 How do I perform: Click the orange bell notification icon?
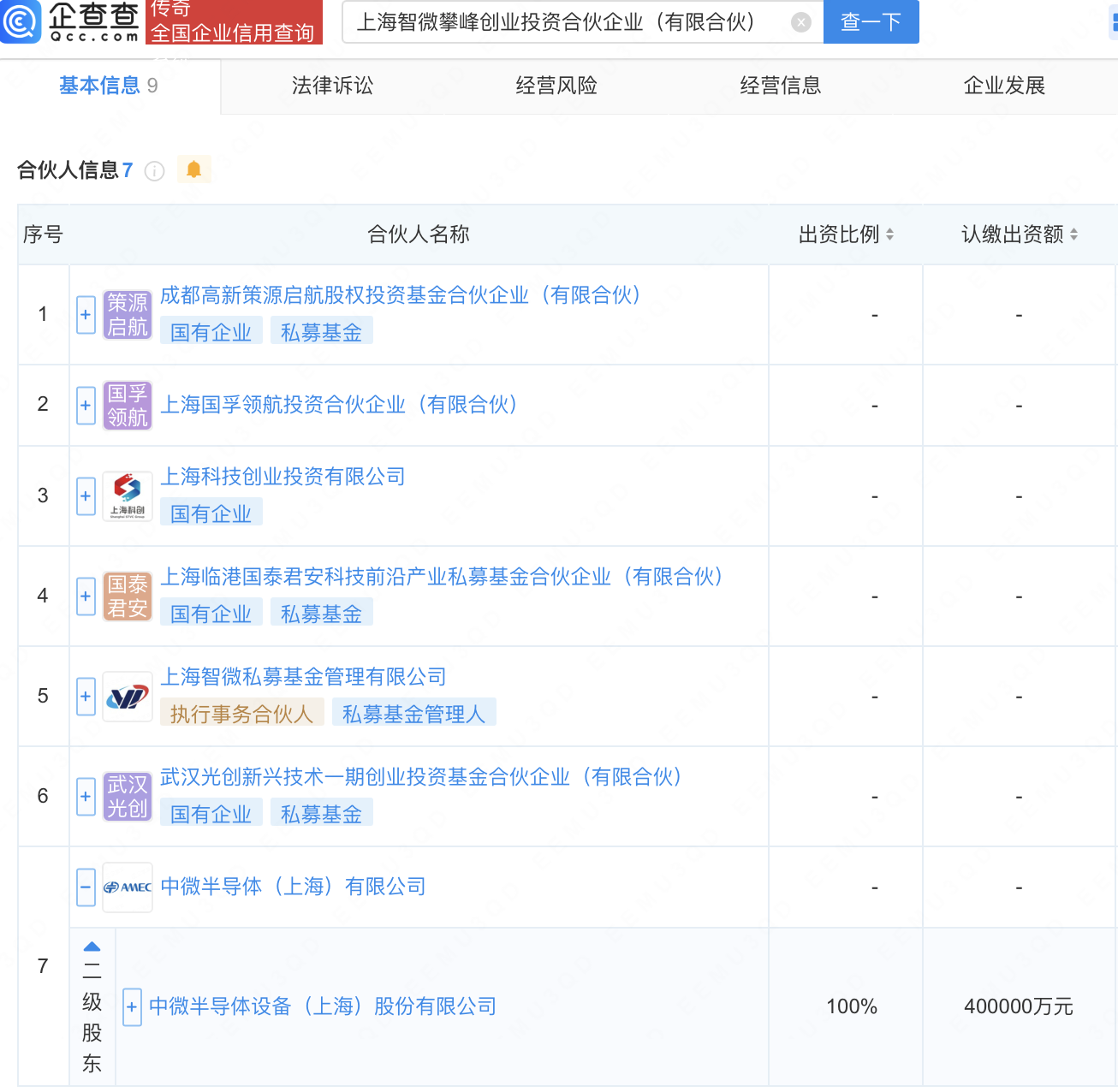(x=193, y=169)
